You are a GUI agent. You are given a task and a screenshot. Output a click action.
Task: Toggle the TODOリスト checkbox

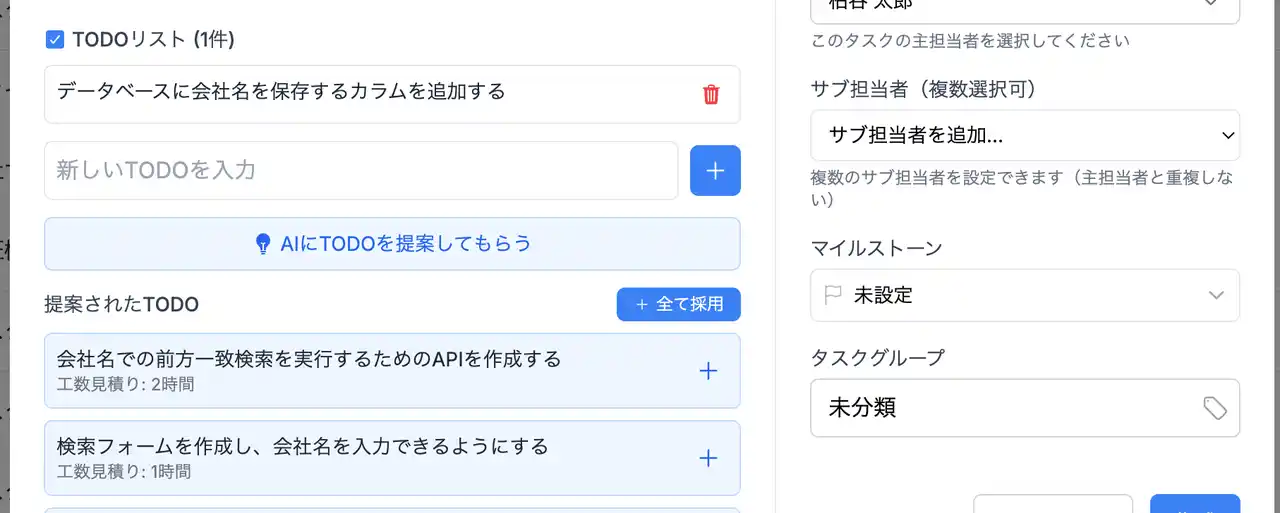coord(55,40)
